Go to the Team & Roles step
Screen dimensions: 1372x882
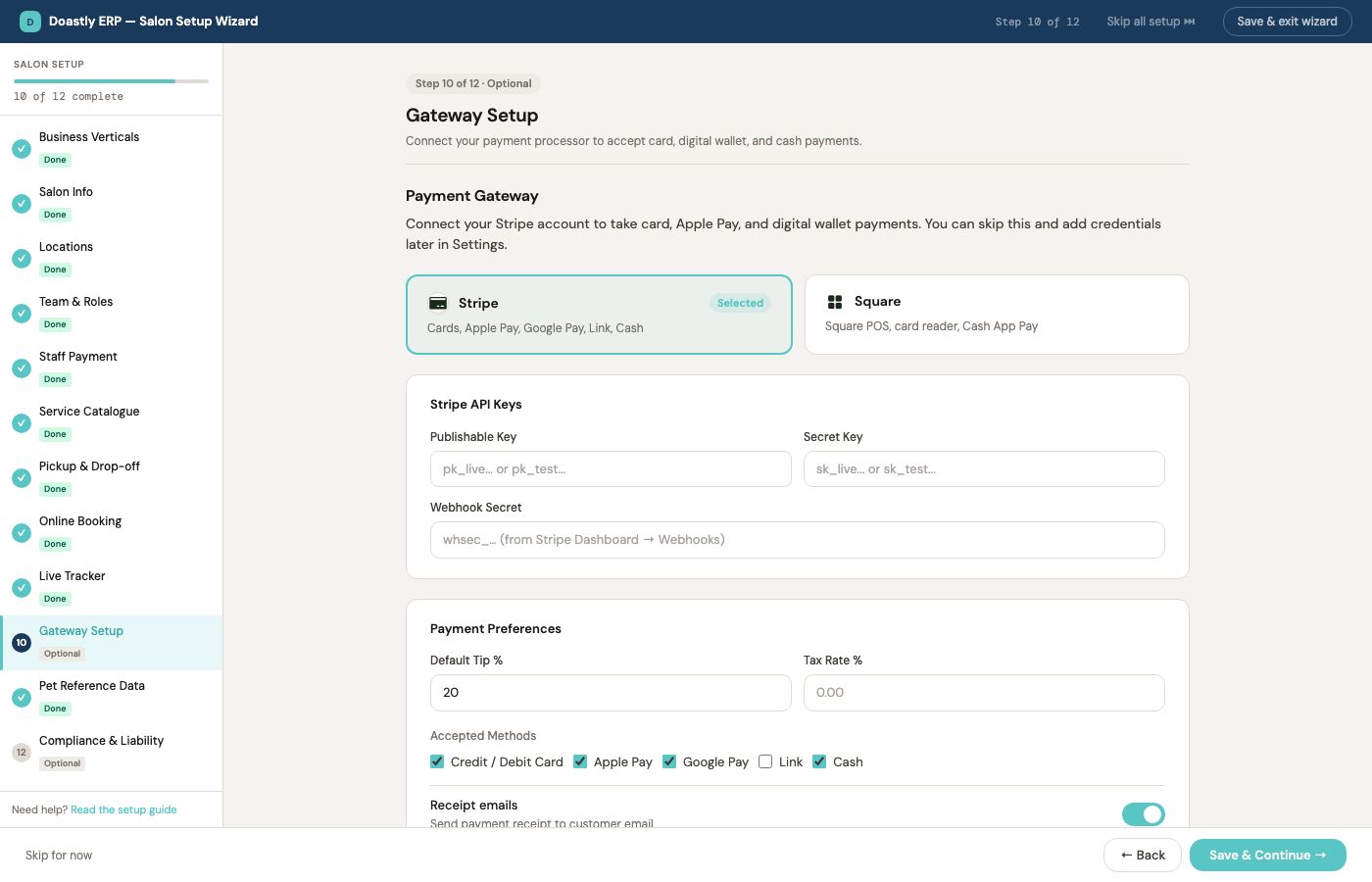(112, 314)
